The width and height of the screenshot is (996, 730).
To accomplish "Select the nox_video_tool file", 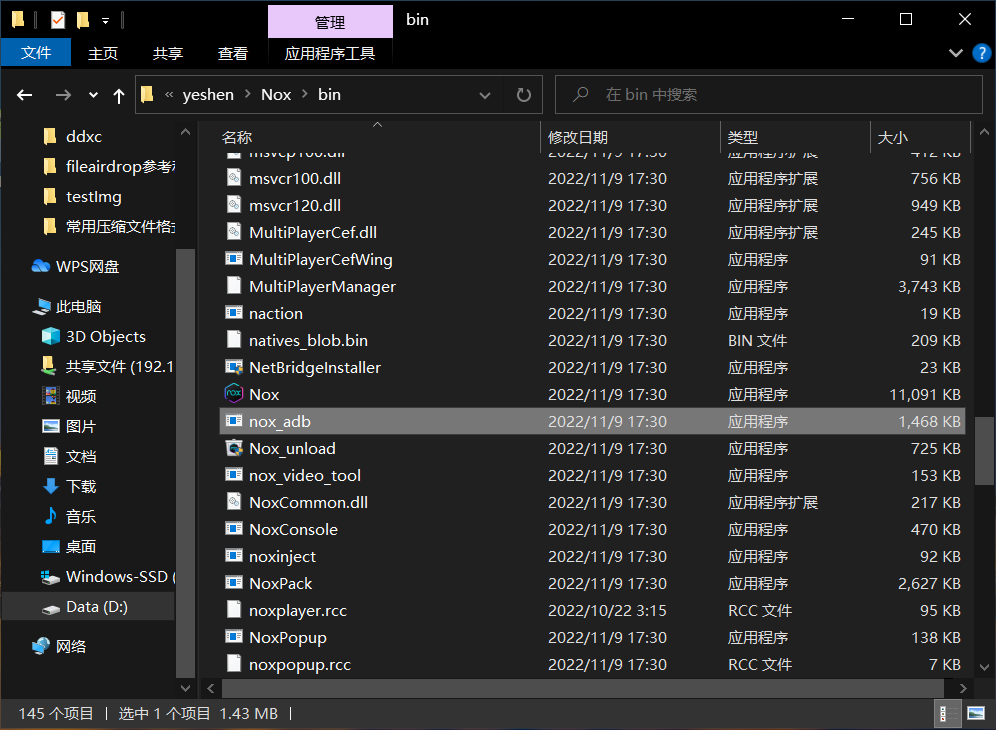I will (x=592, y=475).
